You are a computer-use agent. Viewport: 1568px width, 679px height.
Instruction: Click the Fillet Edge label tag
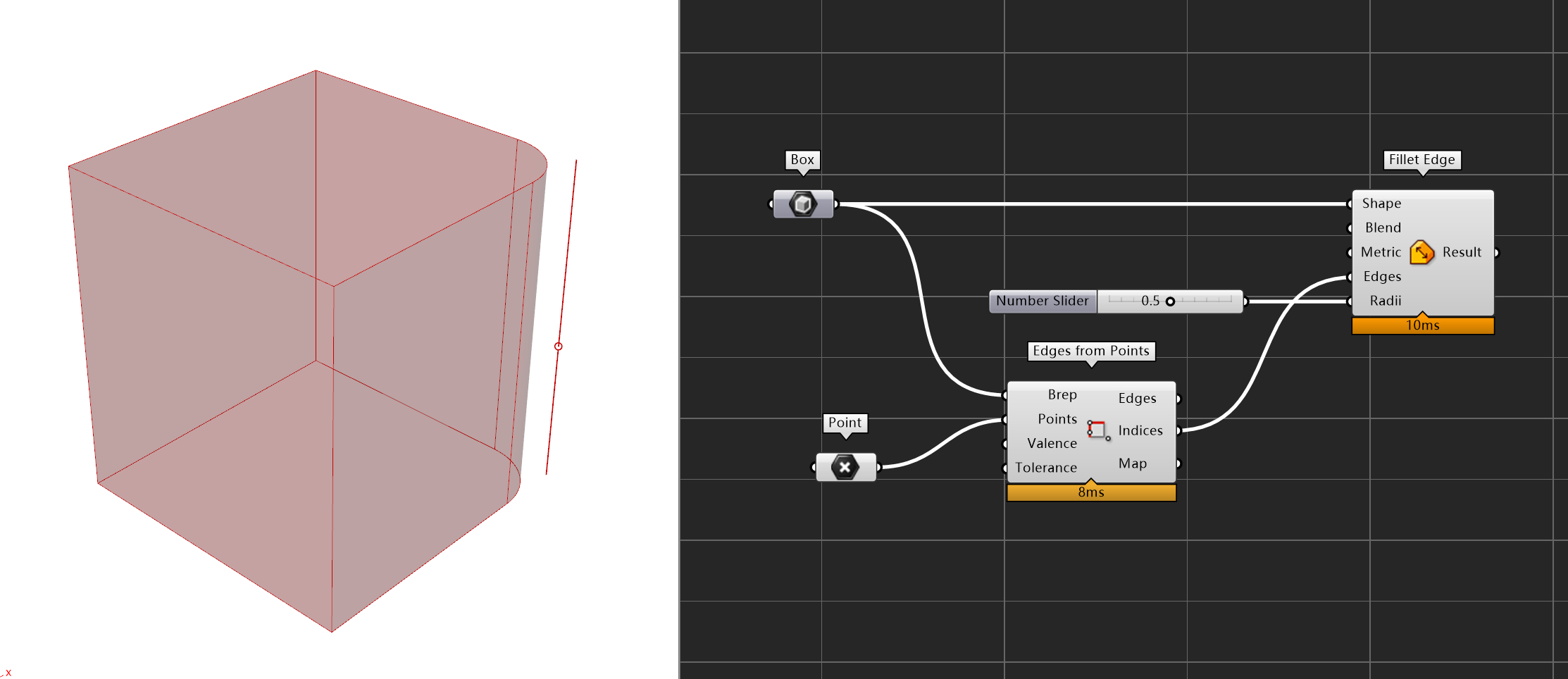coord(1421,160)
